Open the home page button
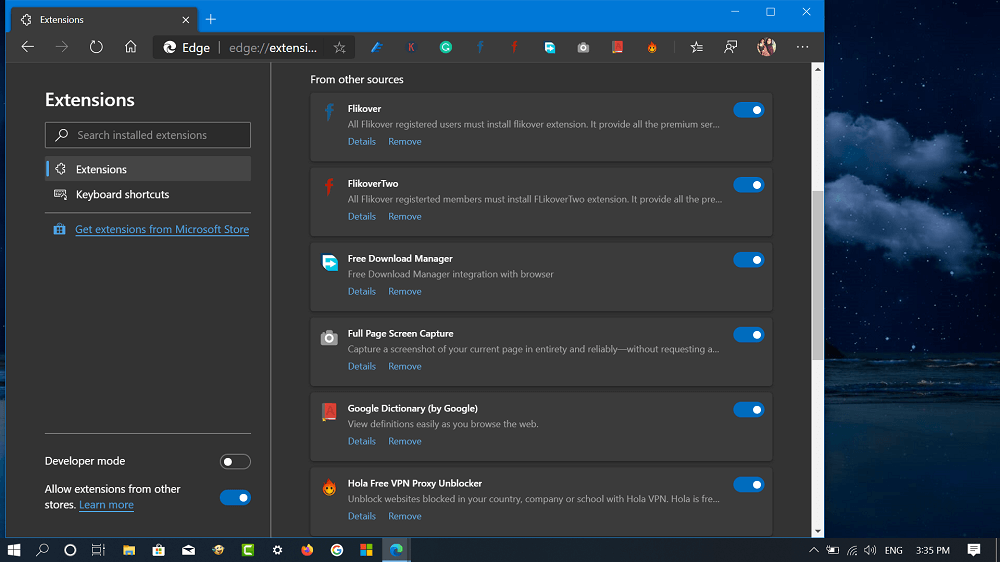1000x562 pixels. click(131, 47)
